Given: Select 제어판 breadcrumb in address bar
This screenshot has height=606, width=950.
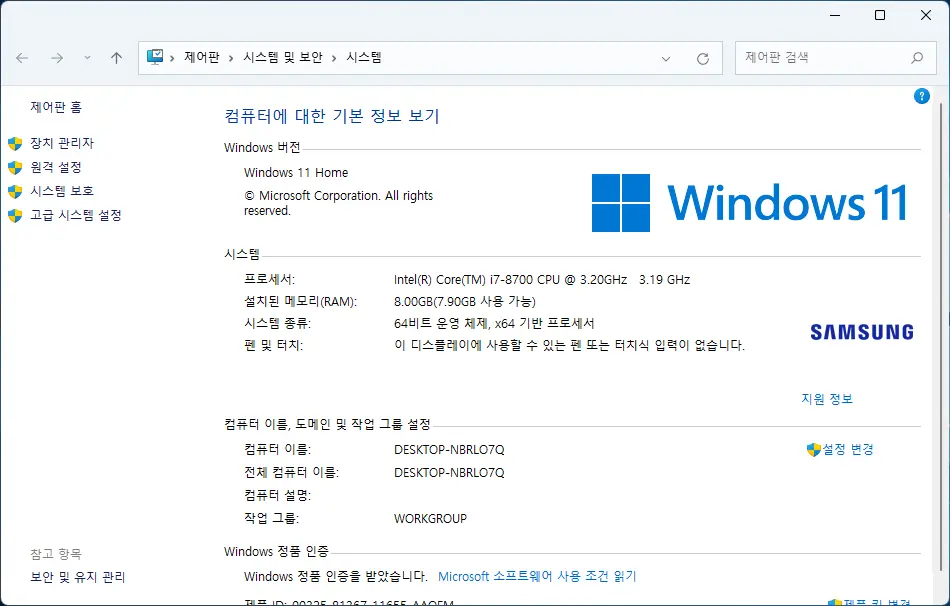Looking at the screenshot, I should 202,58.
